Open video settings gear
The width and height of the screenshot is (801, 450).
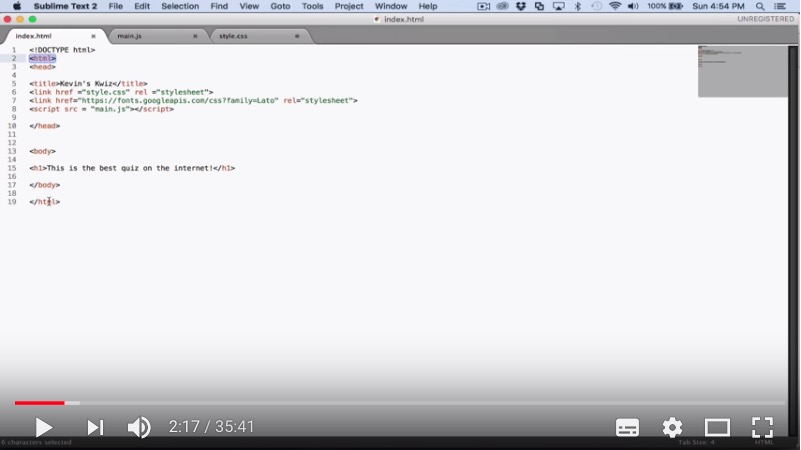672,428
